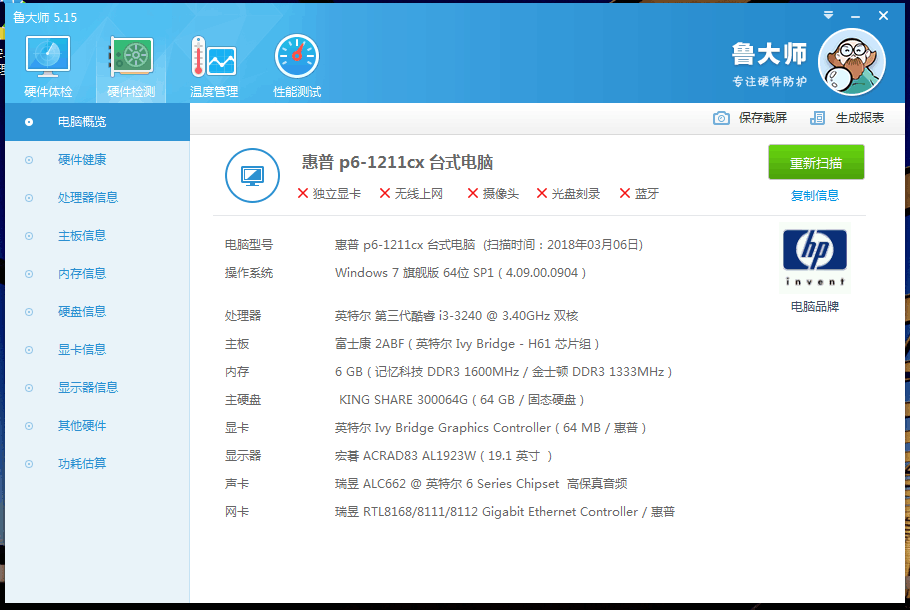Click the Ivy Bridge Graphics Controller value
The image size is (910, 610).
click(x=490, y=428)
